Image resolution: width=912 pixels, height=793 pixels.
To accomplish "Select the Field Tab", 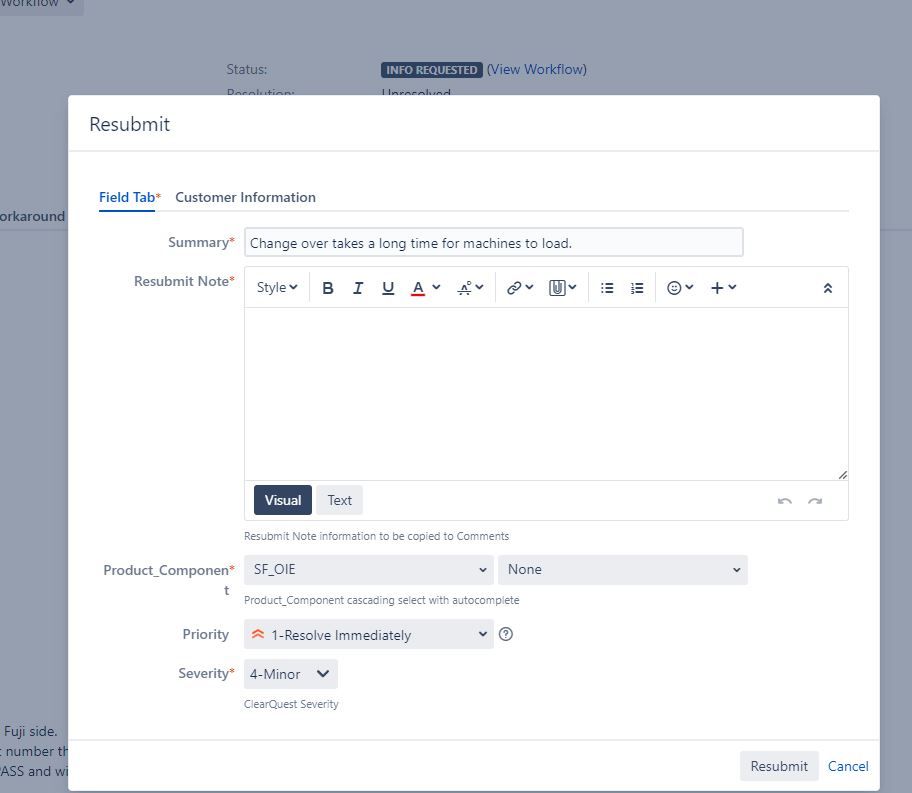I will 127,197.
